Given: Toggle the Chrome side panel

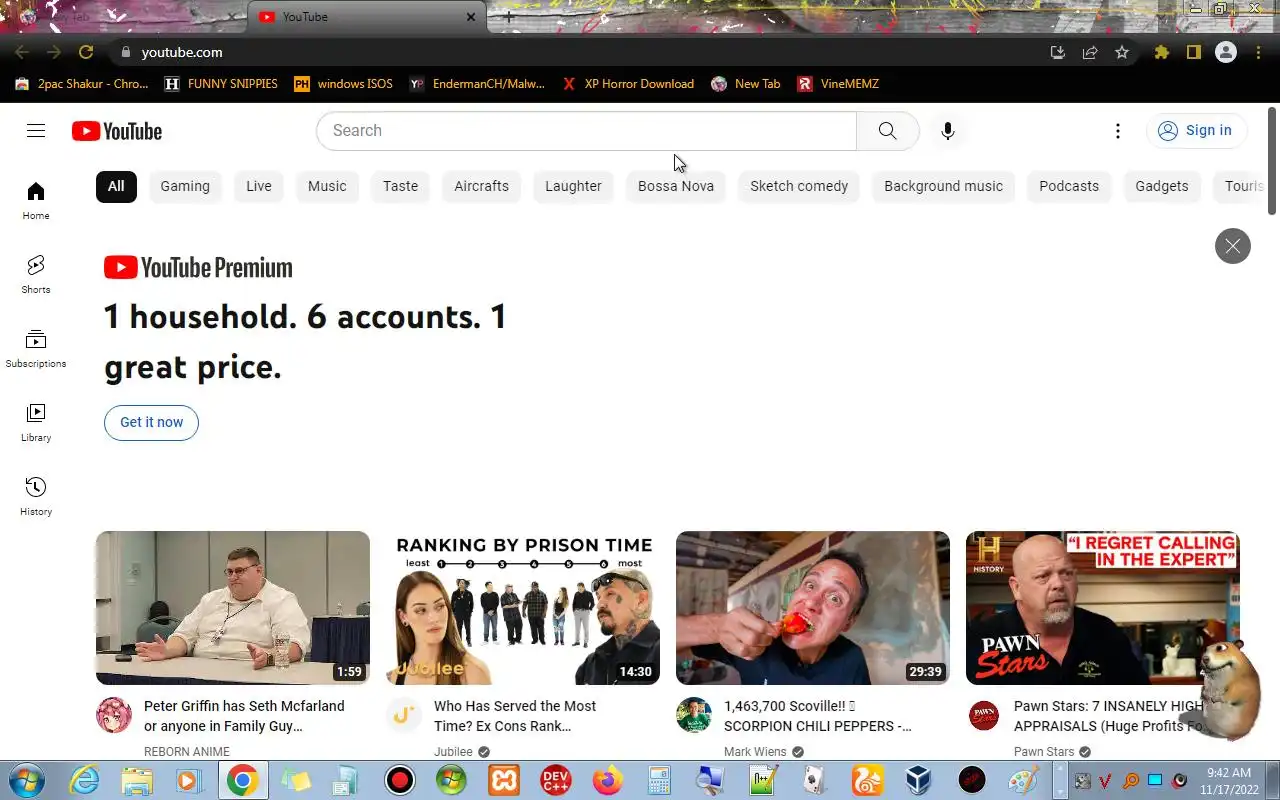Looking at the screenshot, I should (1193, 52).
